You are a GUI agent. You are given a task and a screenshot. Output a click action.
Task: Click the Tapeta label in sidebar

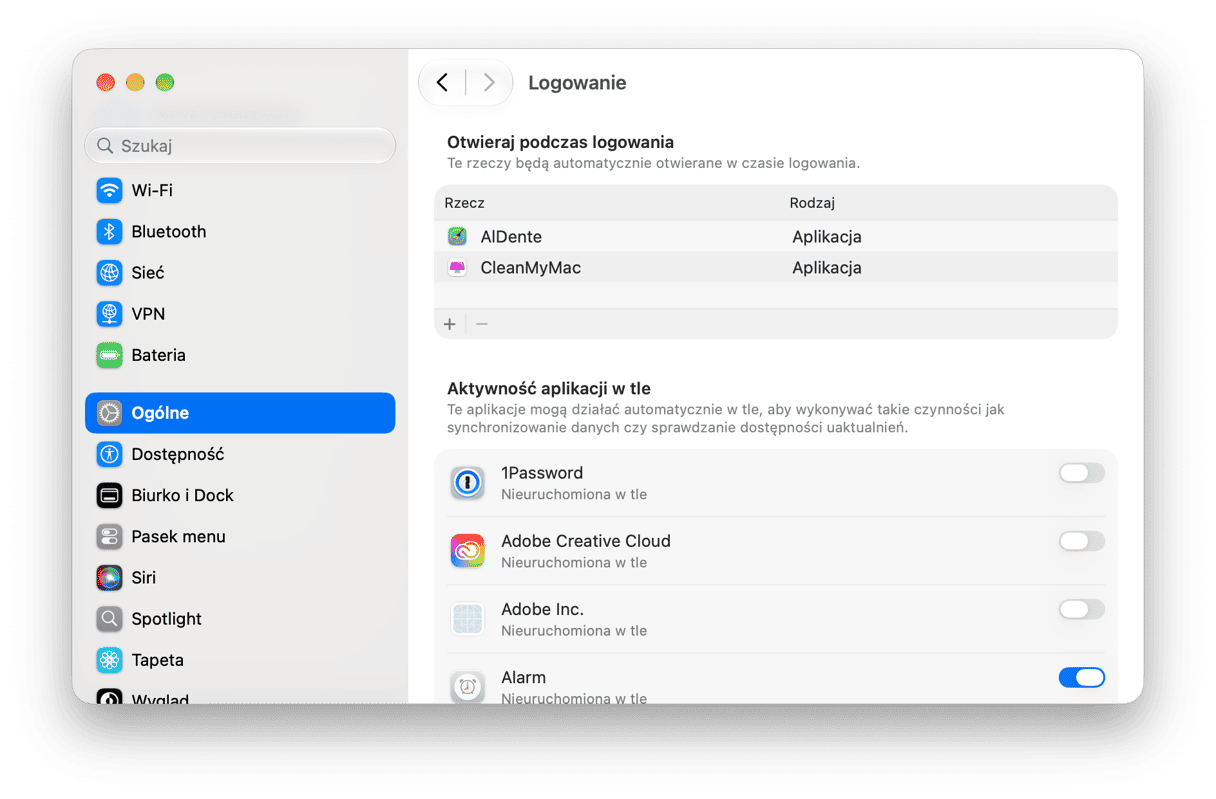coord(158,660)
